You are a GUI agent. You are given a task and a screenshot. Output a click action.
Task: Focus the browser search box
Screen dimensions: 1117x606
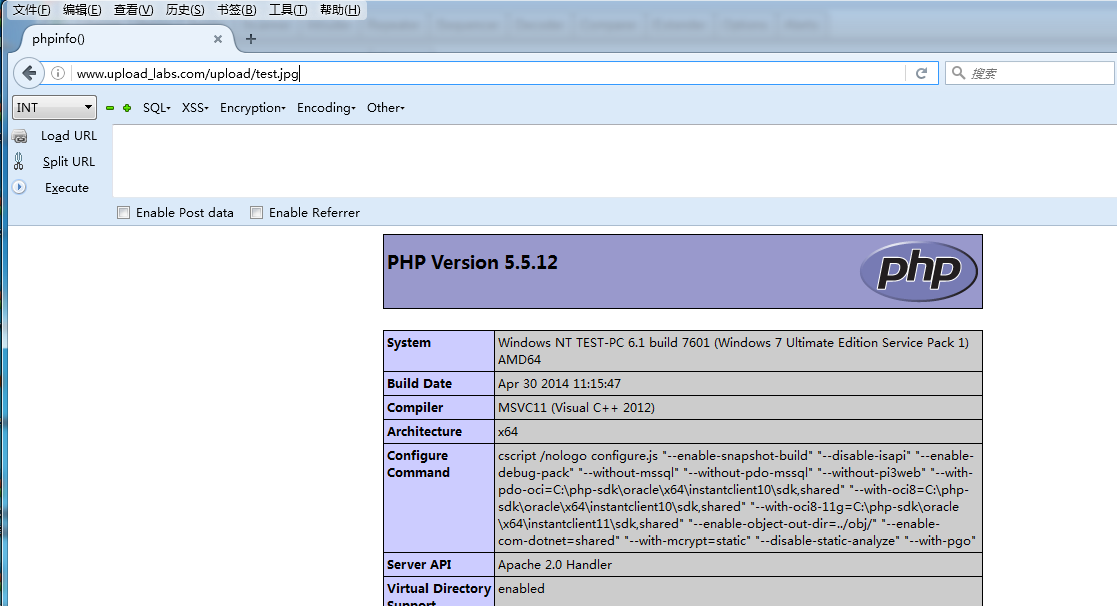[x=1029, y=73]
